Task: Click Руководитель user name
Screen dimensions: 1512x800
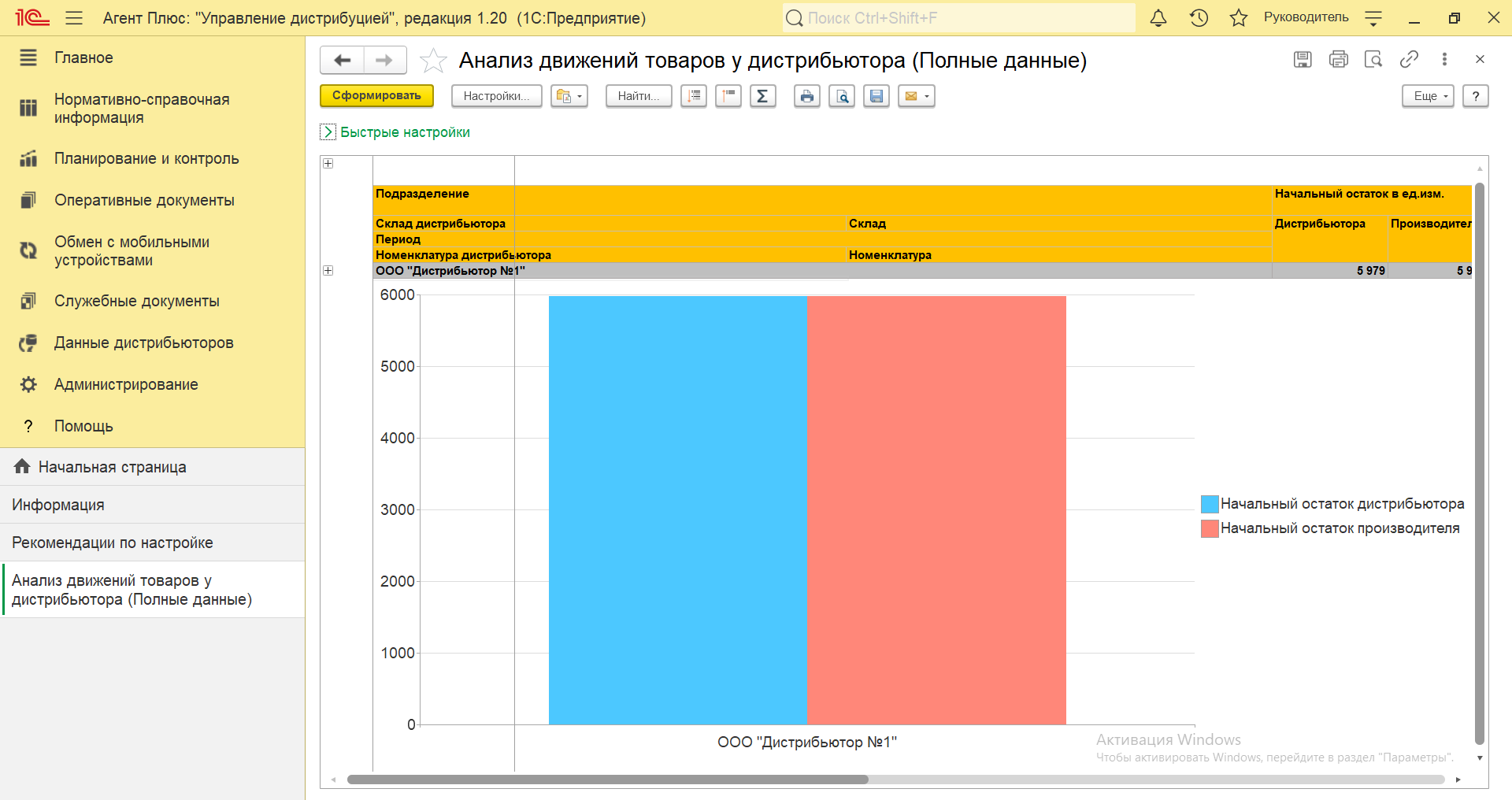Action: pos(1306,17)
